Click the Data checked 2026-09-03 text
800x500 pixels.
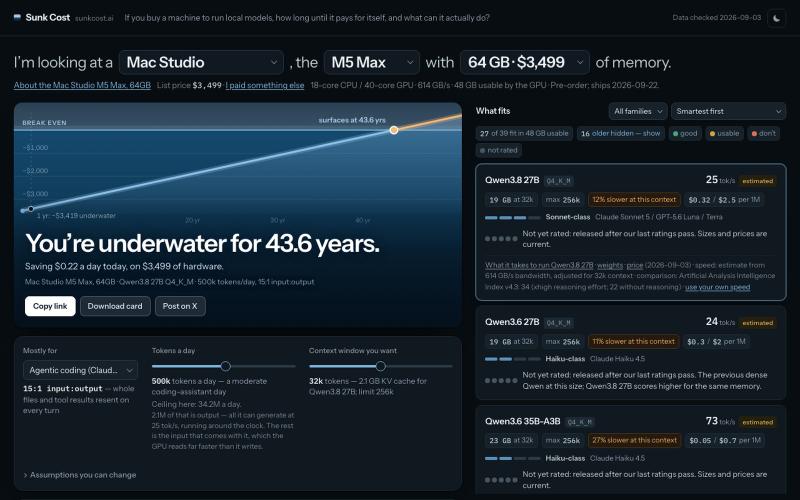(716, 18)
